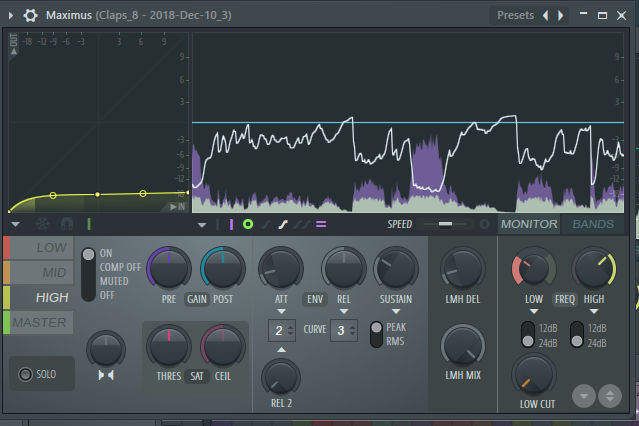Click the filled yellow middle envelope point
The image size is (639, 426).
[x=97, y=195]
